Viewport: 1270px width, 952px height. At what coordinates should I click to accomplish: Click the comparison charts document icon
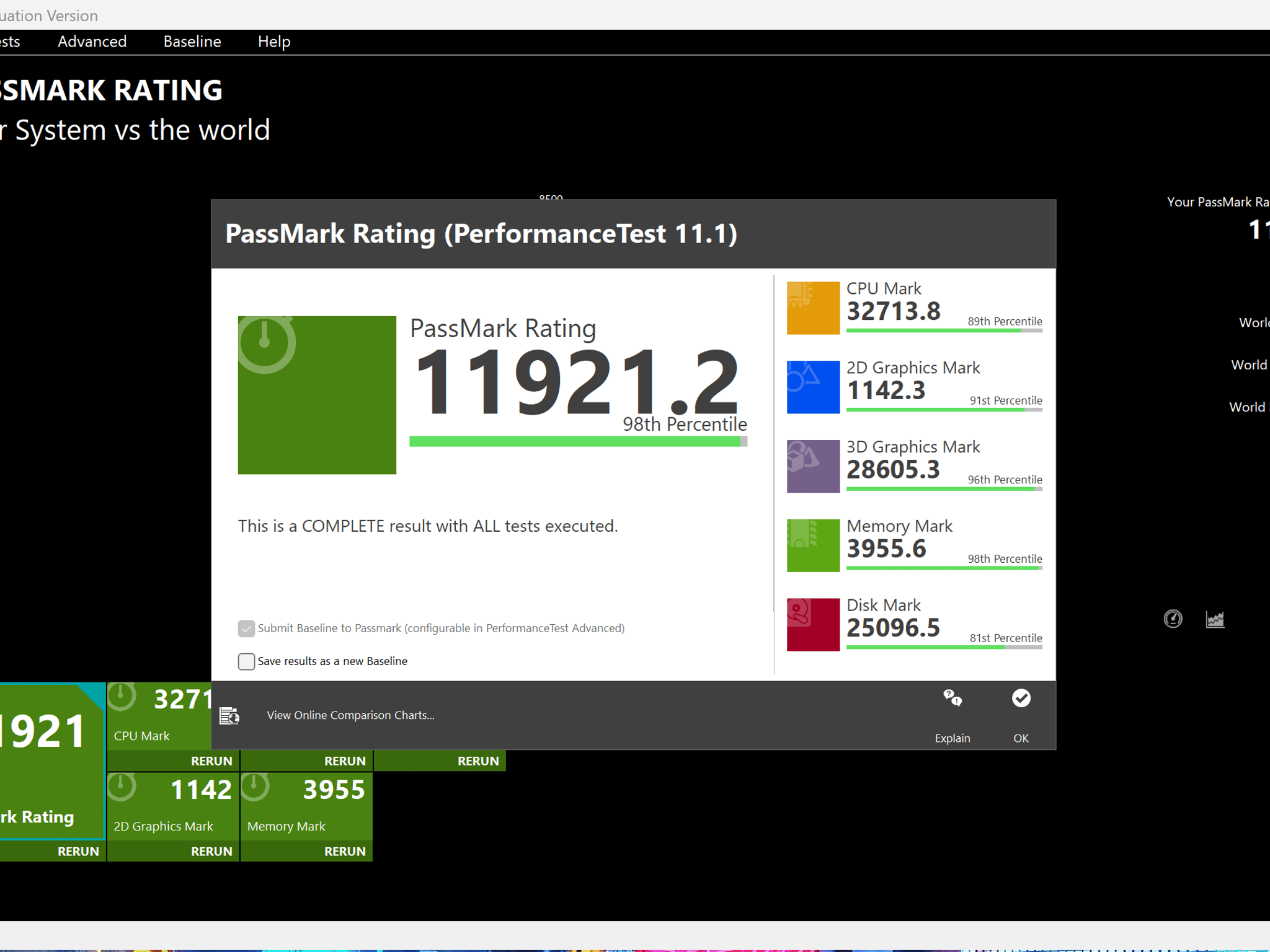229,715
